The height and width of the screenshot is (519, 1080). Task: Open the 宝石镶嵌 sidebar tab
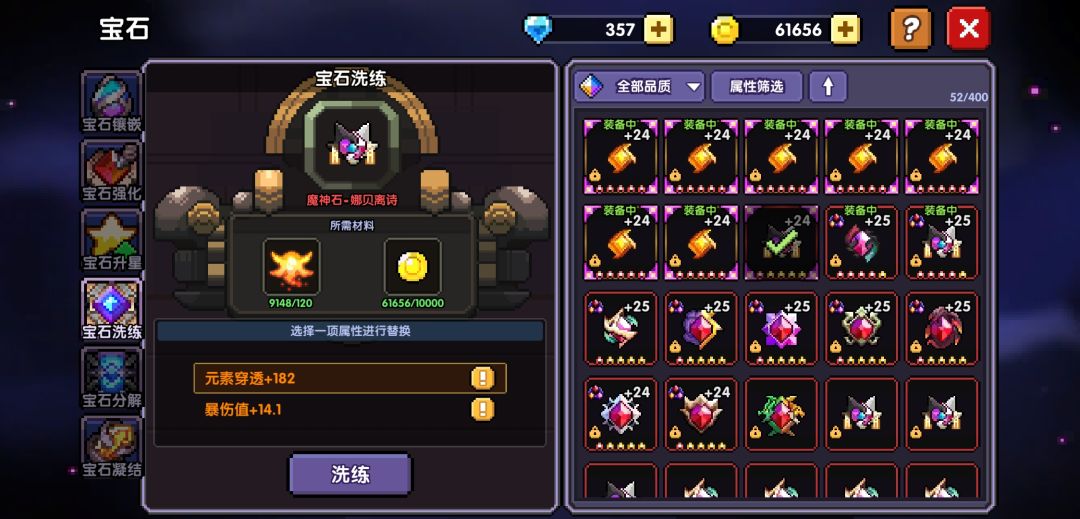(x=111, y=103)
